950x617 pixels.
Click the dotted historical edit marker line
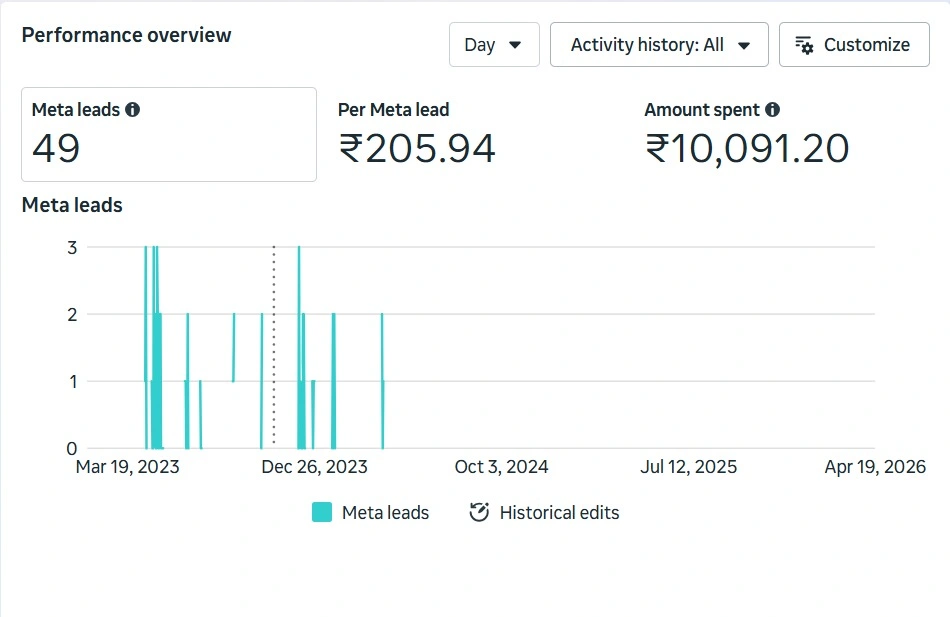[x=274, y=345]
